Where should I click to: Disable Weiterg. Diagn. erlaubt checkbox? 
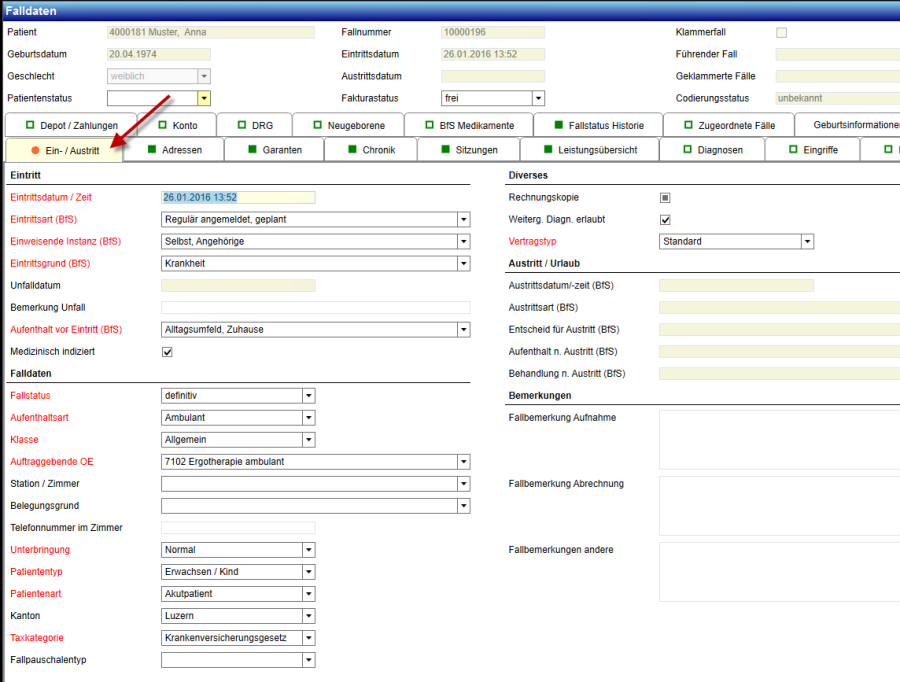tap(665, 220)
